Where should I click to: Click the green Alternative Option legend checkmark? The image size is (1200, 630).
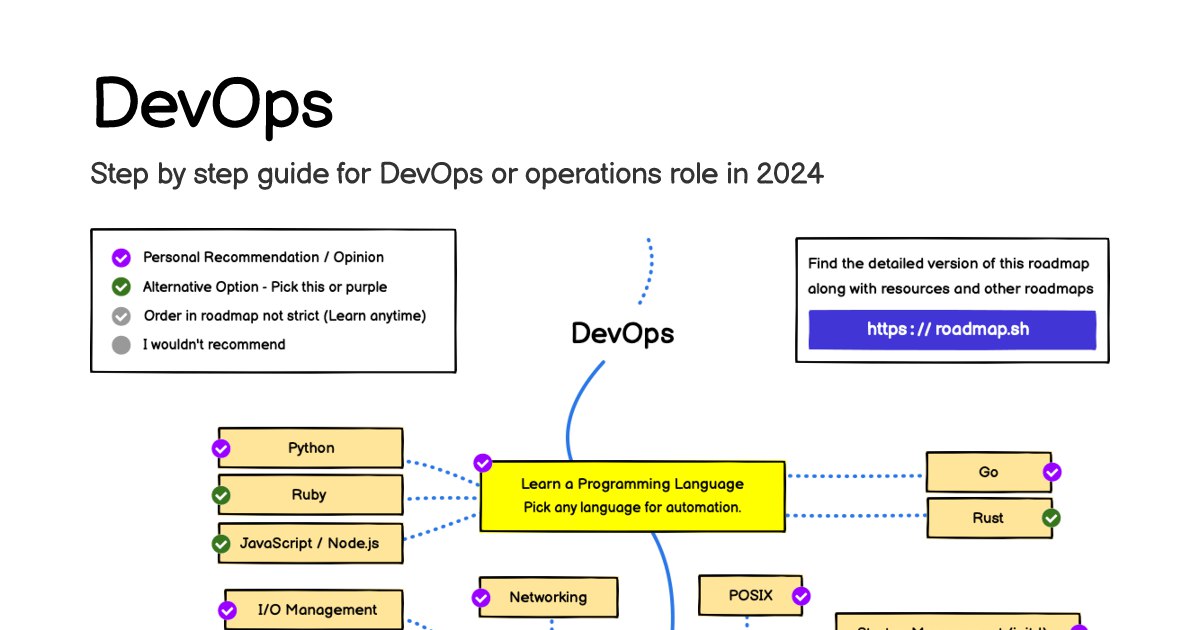(121, 287)
